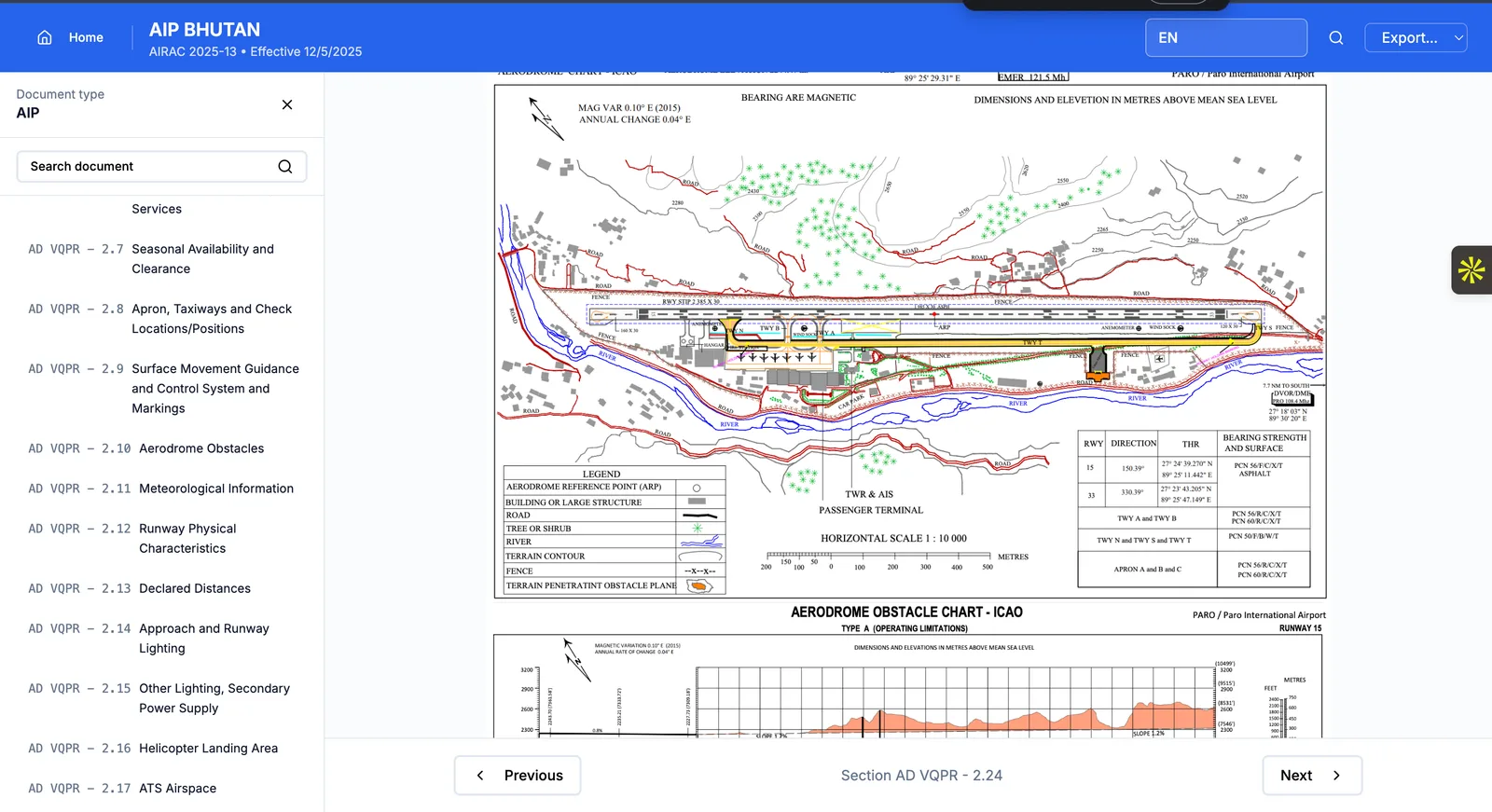Image resolution: width=1492 pixels, height=812 pixels.
Task: Type in the Search document field
Action: 149,167
